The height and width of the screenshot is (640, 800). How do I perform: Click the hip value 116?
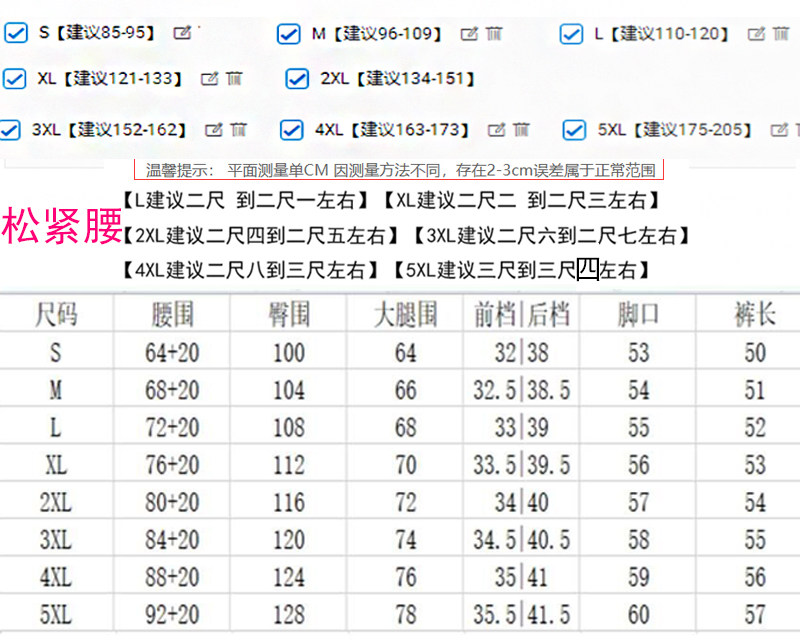pyautogui.click(x=289, y=503)
